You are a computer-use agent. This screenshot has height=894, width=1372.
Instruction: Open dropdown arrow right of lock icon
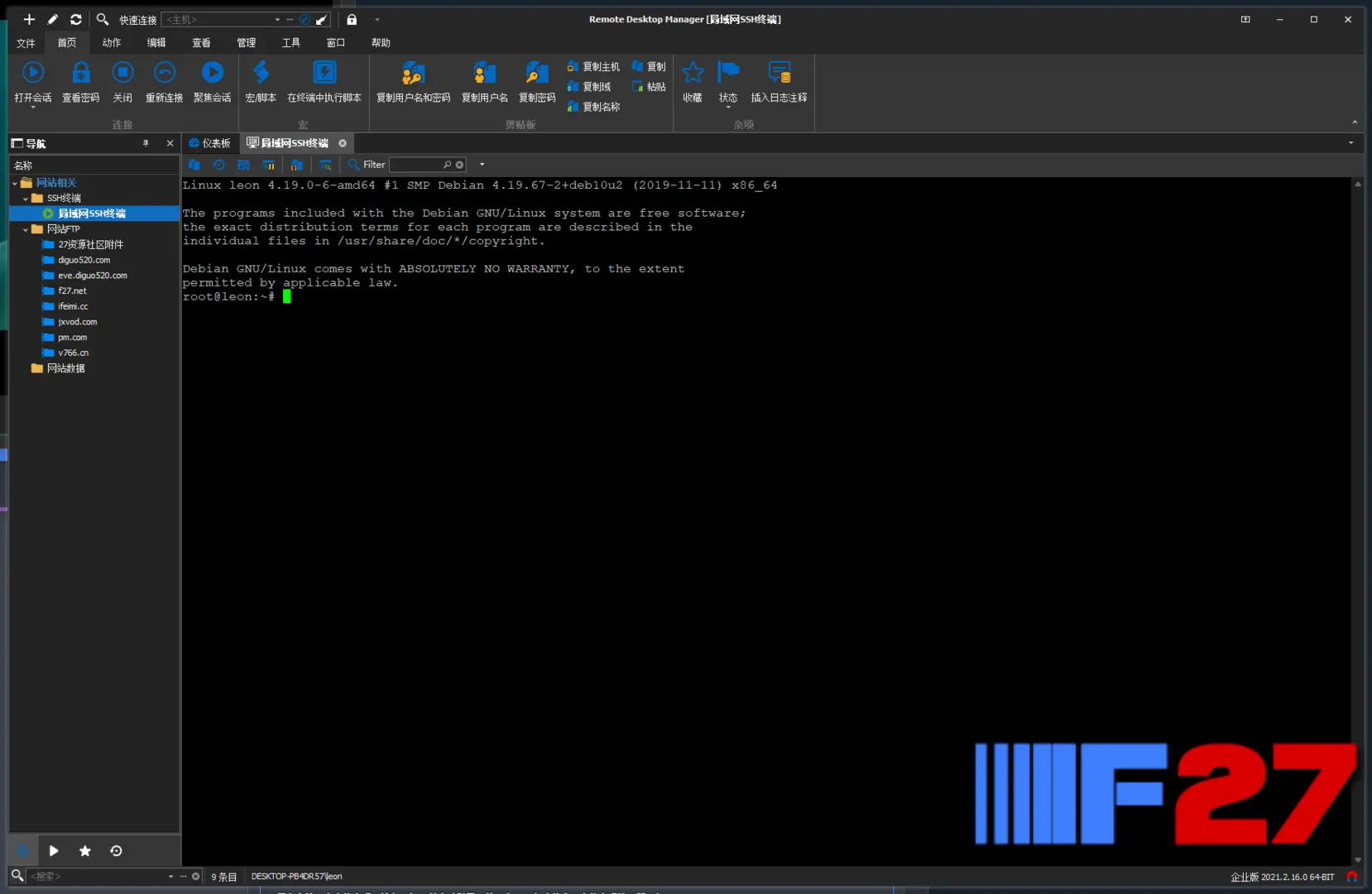[377, 19]
